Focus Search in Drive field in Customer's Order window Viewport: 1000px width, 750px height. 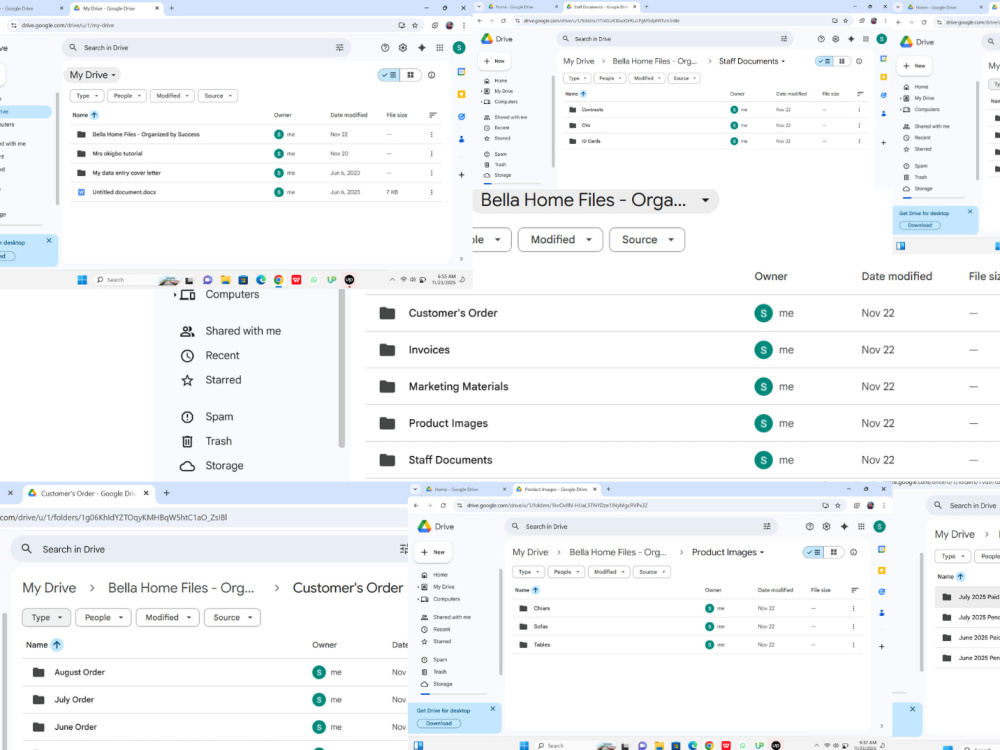coord(210,549)
